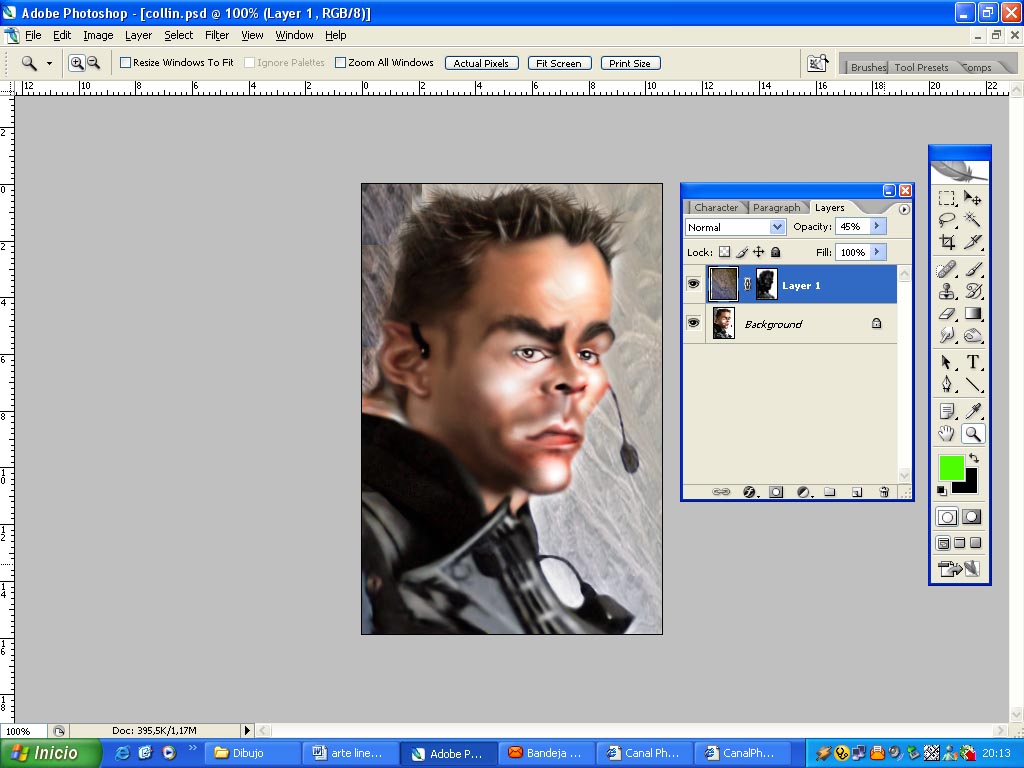Open the File menu
The image size is (1024, 768).
click(x=33, y=35)
